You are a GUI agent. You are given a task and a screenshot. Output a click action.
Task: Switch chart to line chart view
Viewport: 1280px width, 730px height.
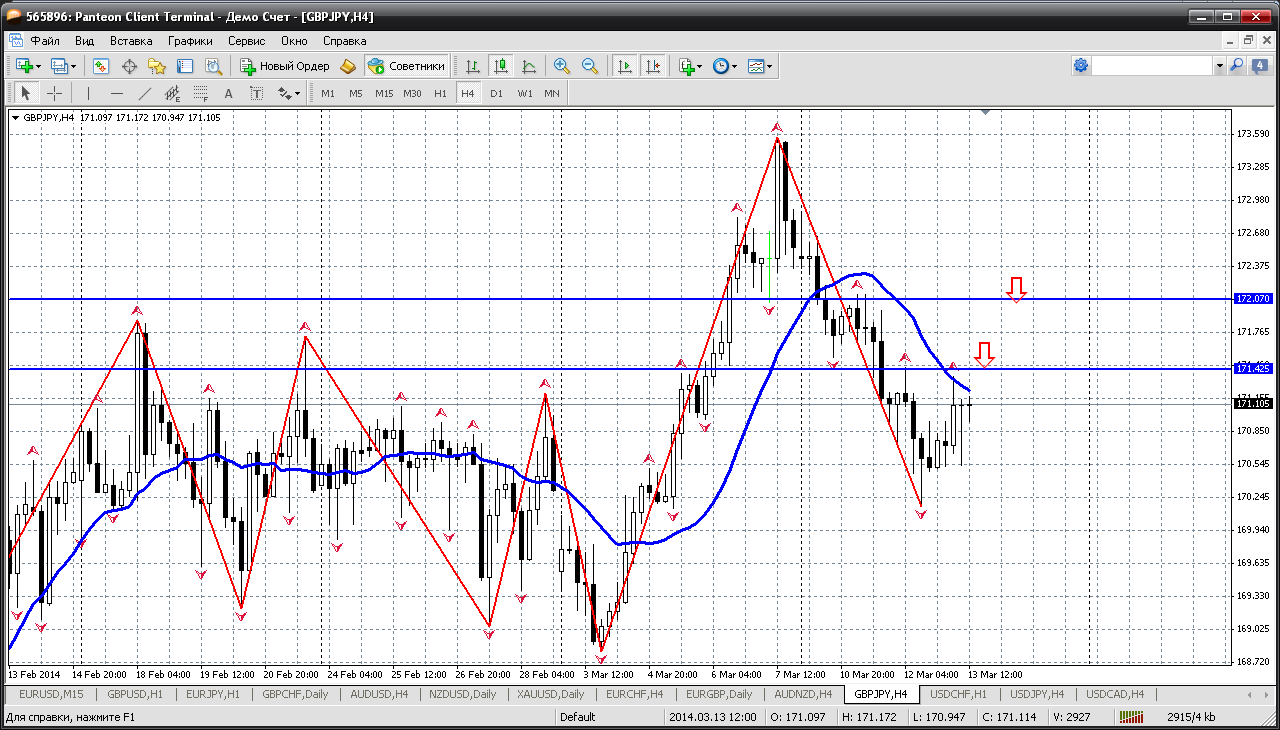[x=529, y=66]
